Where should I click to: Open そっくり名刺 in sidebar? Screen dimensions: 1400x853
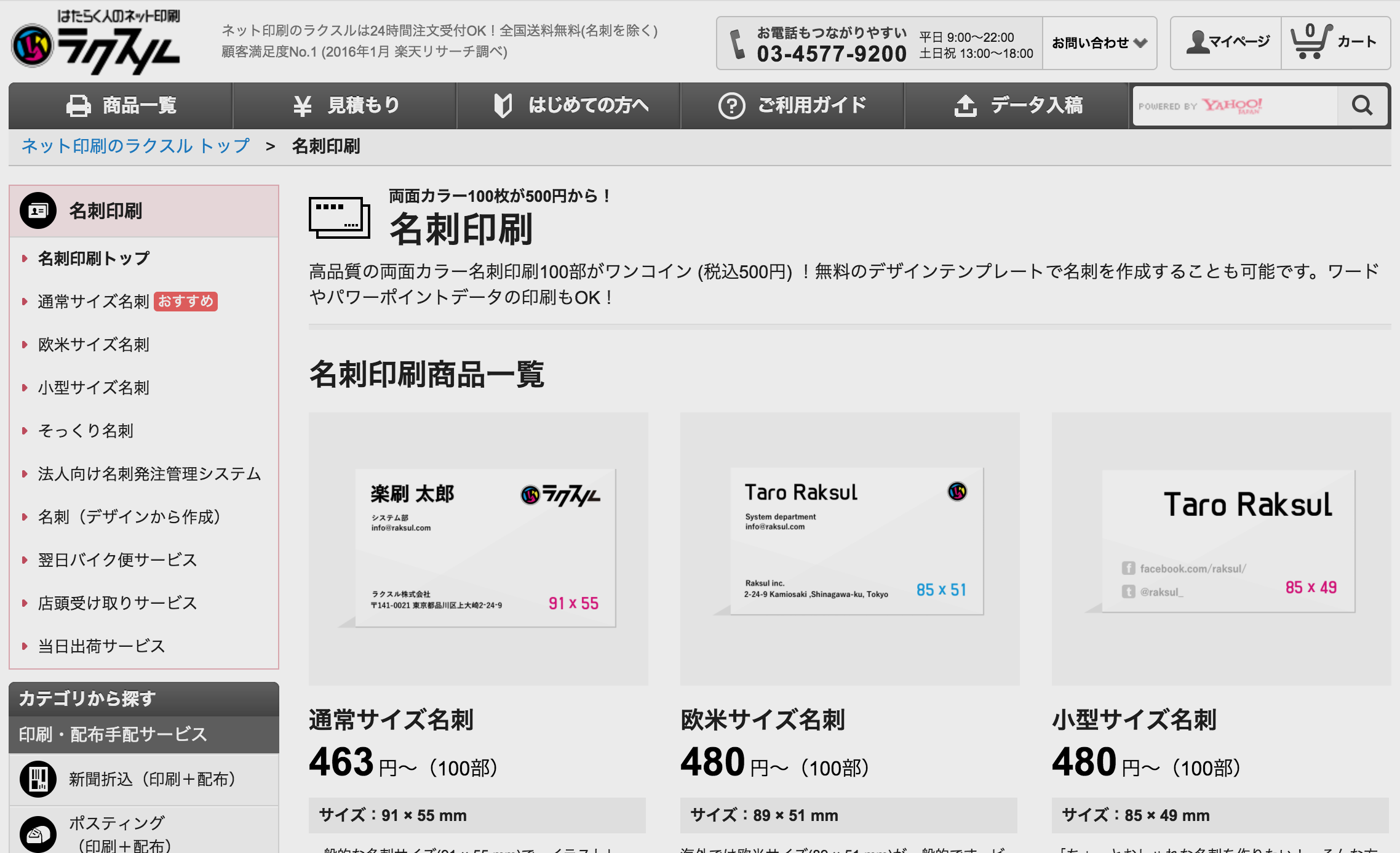coord(86,430)
